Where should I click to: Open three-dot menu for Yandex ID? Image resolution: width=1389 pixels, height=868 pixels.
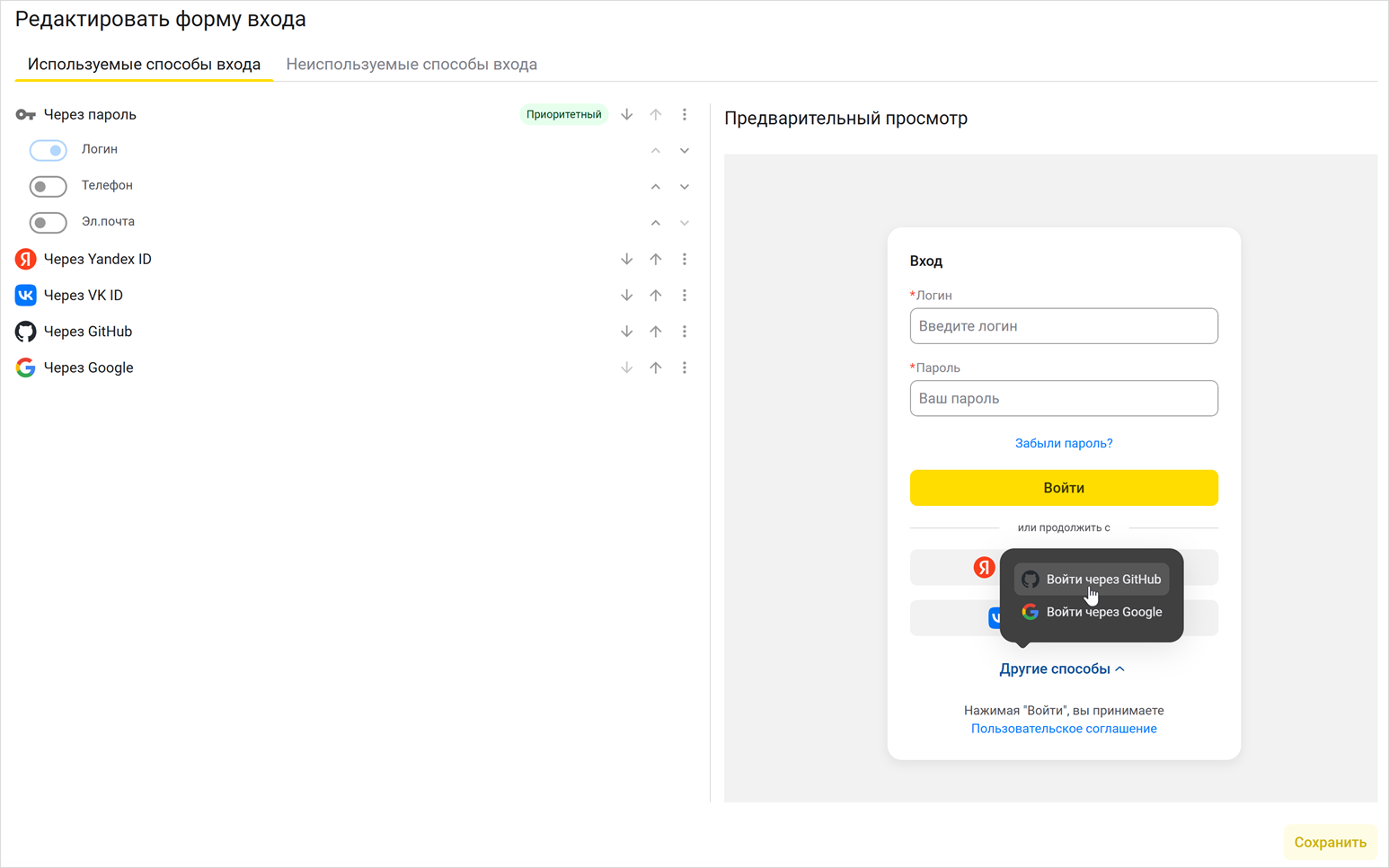point(685,259)
